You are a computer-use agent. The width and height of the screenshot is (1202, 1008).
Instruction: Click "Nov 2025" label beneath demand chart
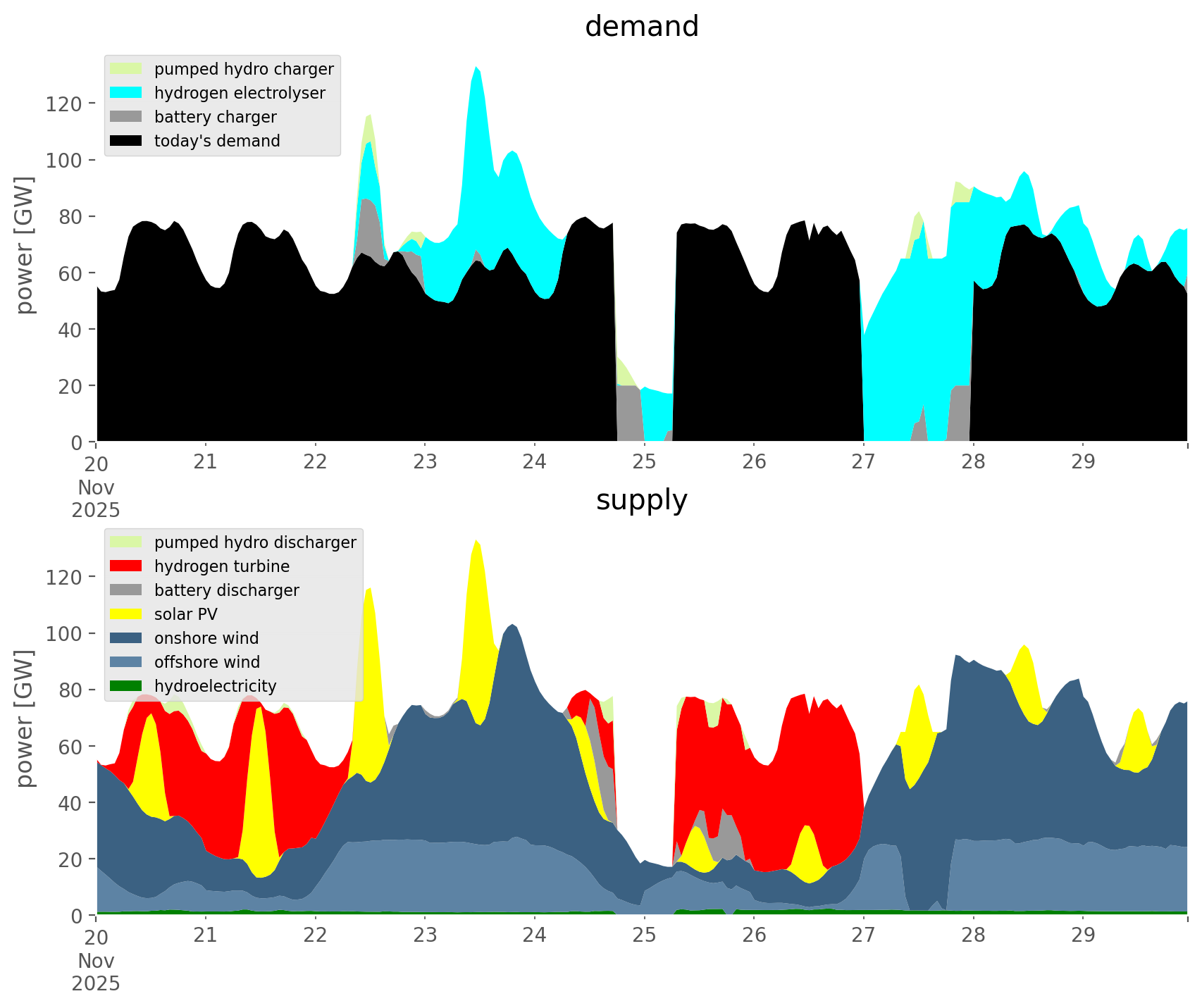(96, 498)
